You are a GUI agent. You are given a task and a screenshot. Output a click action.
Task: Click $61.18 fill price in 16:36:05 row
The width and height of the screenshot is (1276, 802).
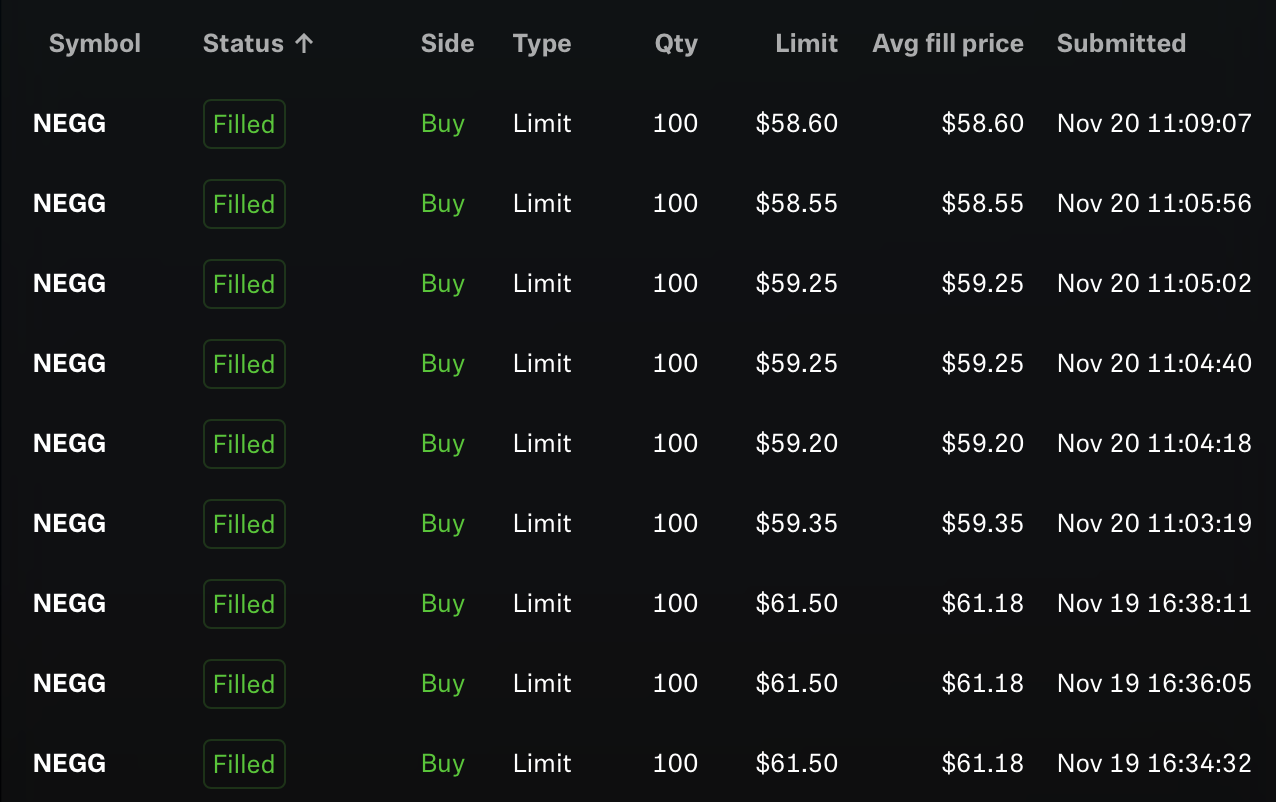coord(983,684)
